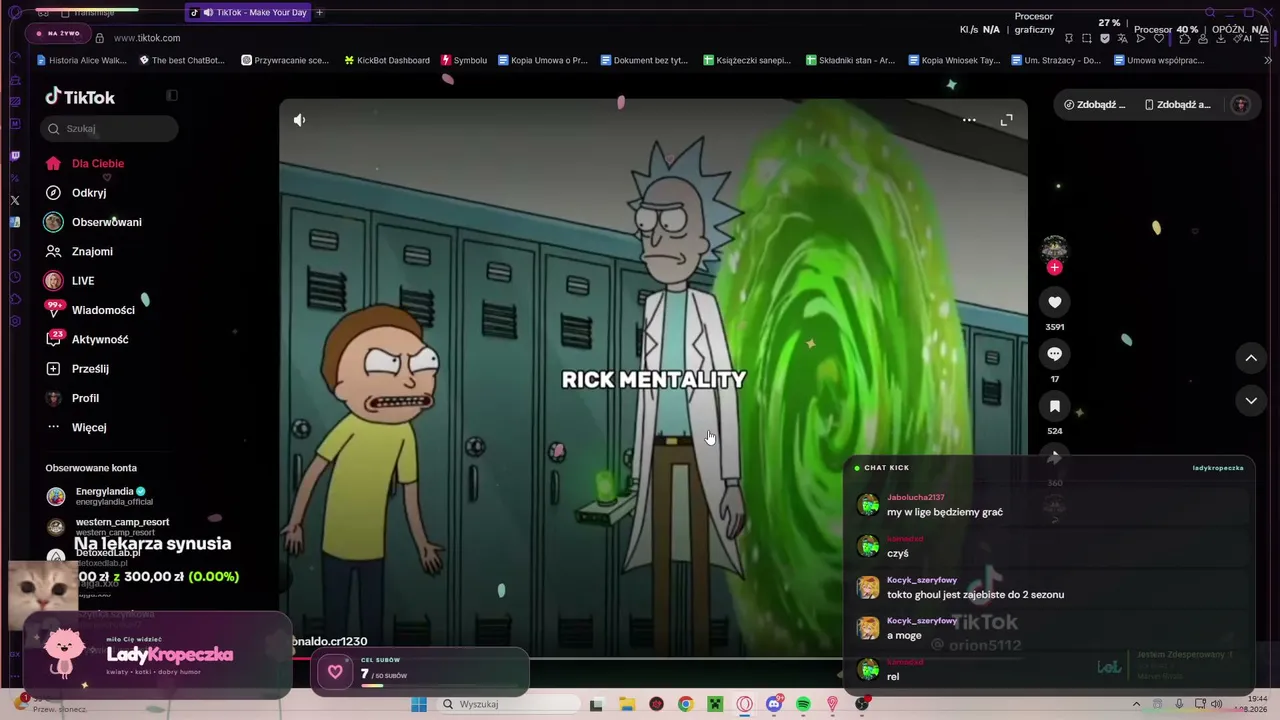Open the Przywracanie sce... bookmark
Screen dimensions: 1280x720
tap(285, 60)
